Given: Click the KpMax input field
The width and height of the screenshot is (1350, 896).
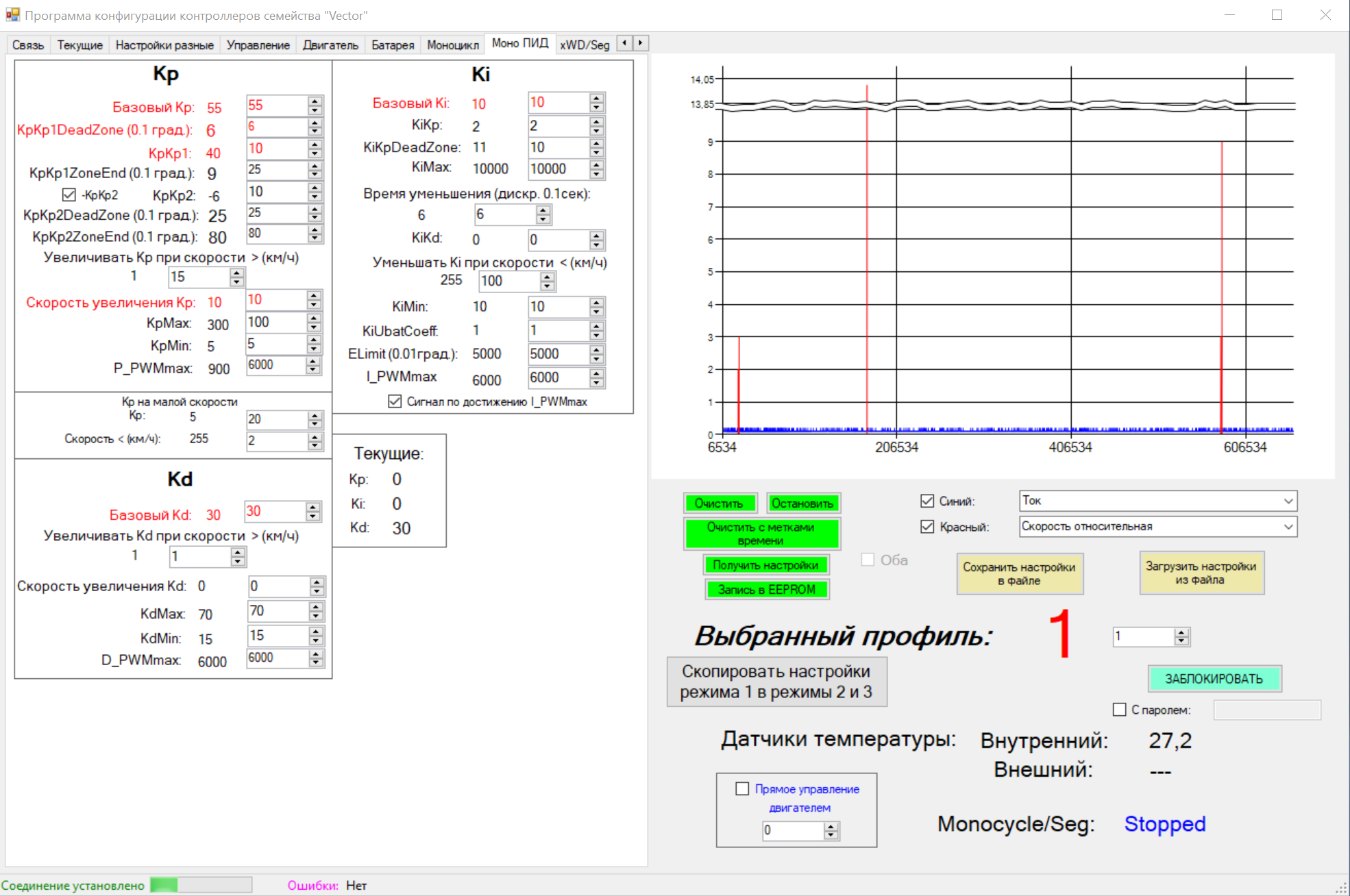Looking at the screenshot, I should point(276,322).
